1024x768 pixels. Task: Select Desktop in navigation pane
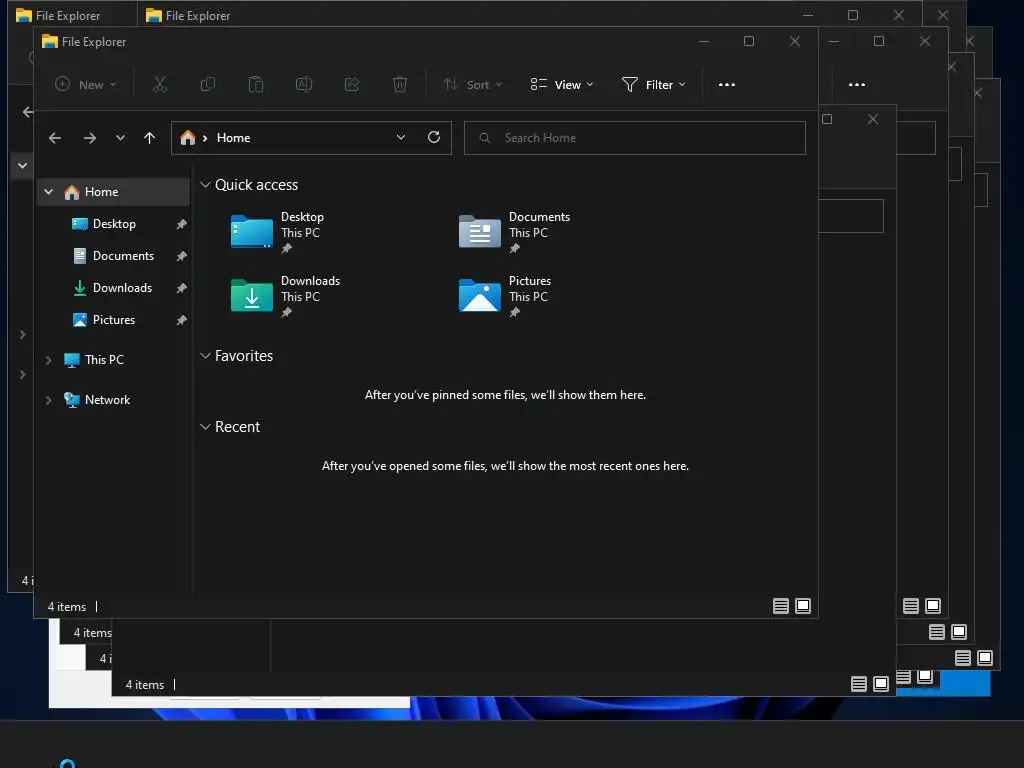(114, 224)
